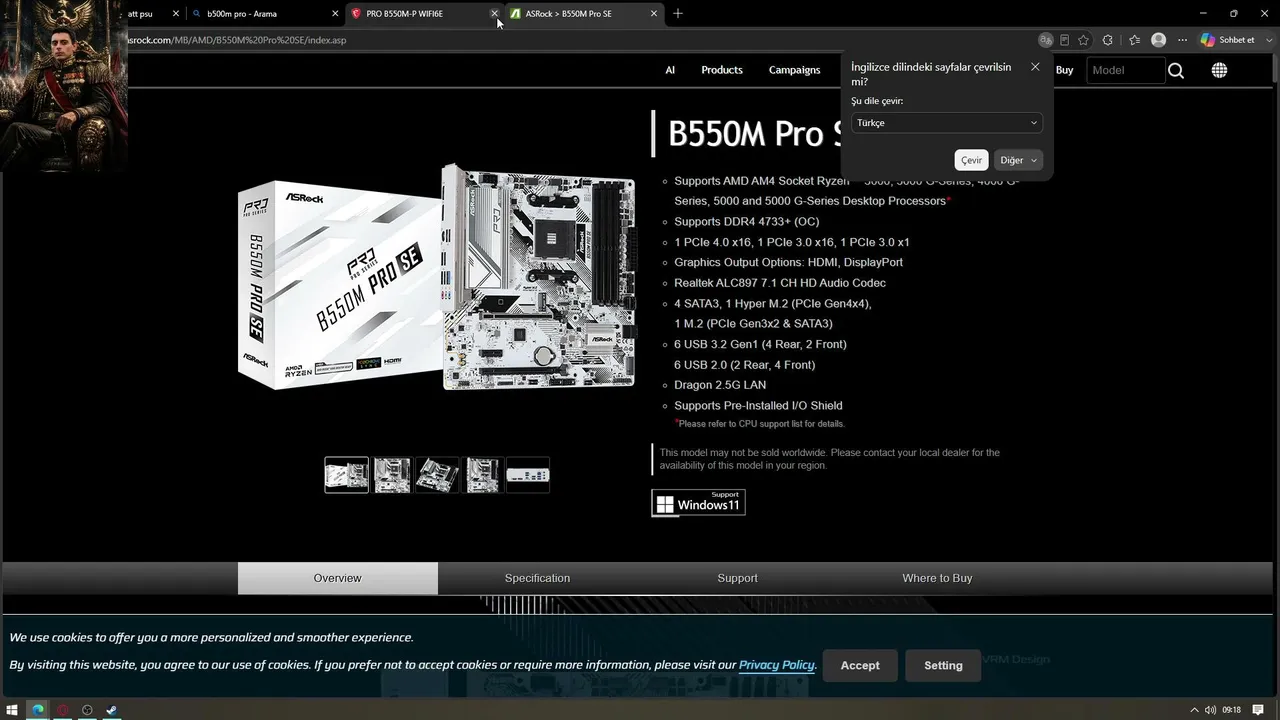Open the Specification section tab
This screenshot has height=720, width=1280.
[x=537, y=578]
